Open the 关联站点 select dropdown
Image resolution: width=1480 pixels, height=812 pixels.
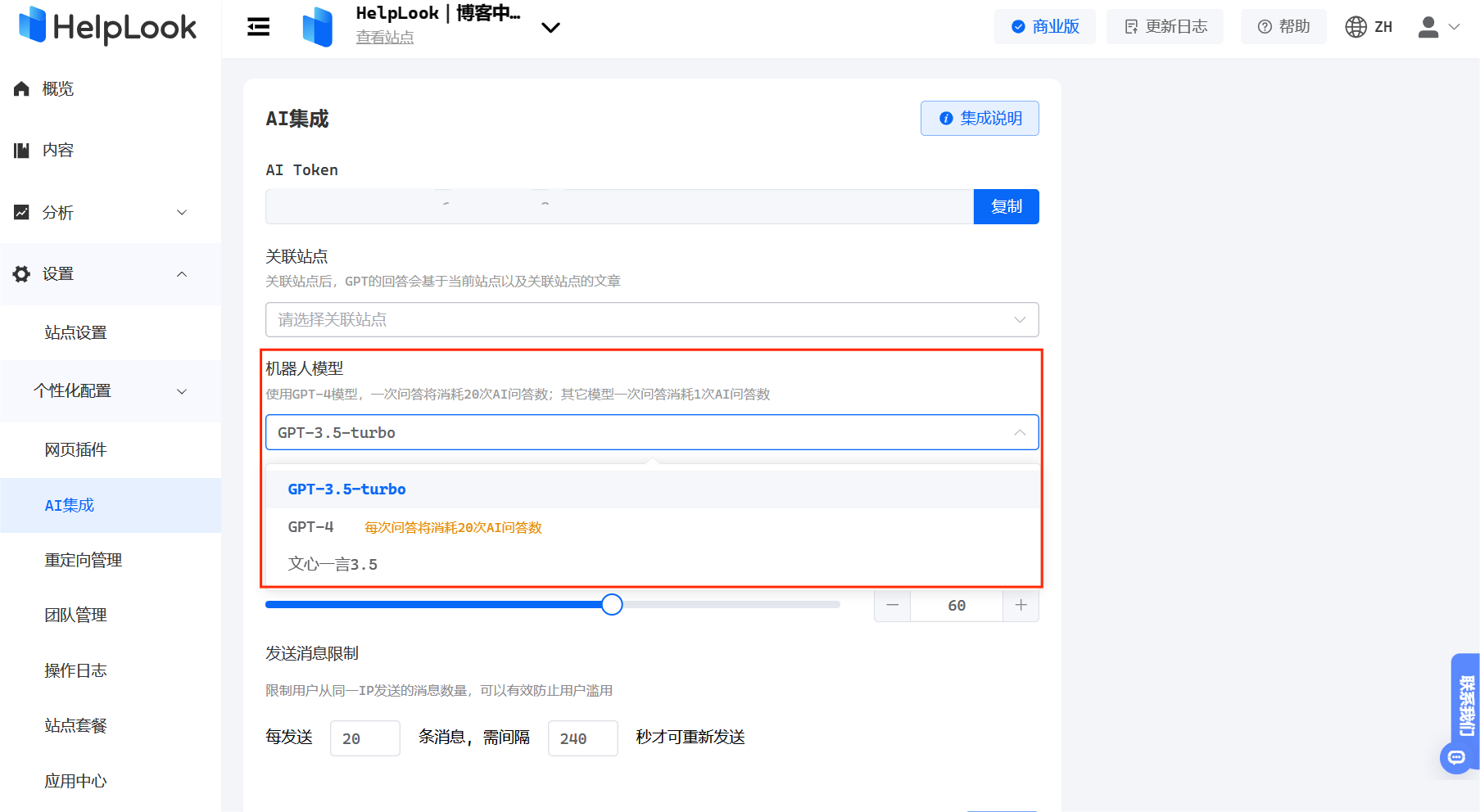click(651, 319)
